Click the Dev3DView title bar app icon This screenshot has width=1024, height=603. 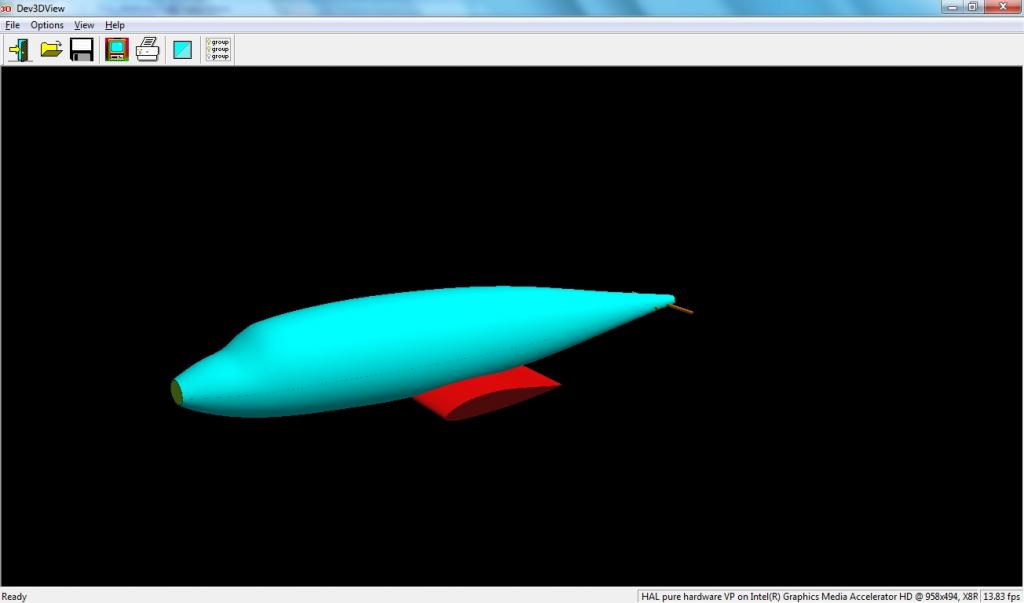6,8
